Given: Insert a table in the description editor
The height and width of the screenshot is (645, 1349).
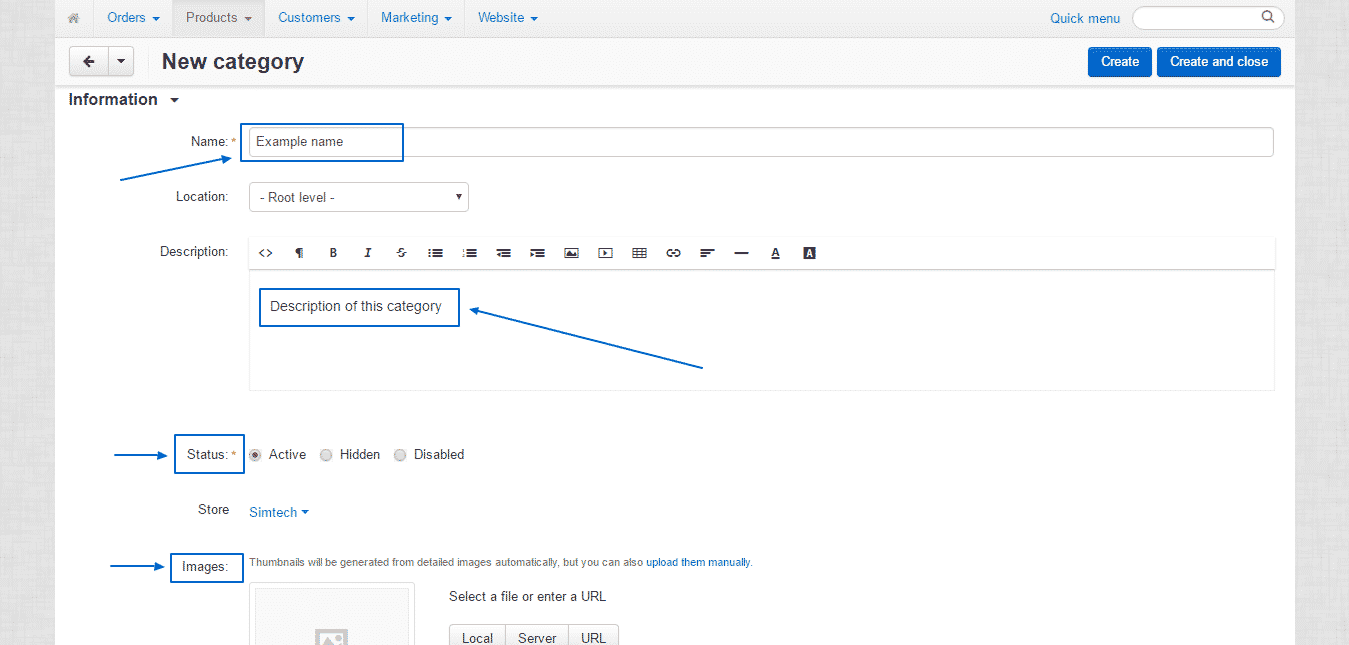Looking at the screenshot, I should click(x=639, y=252).
